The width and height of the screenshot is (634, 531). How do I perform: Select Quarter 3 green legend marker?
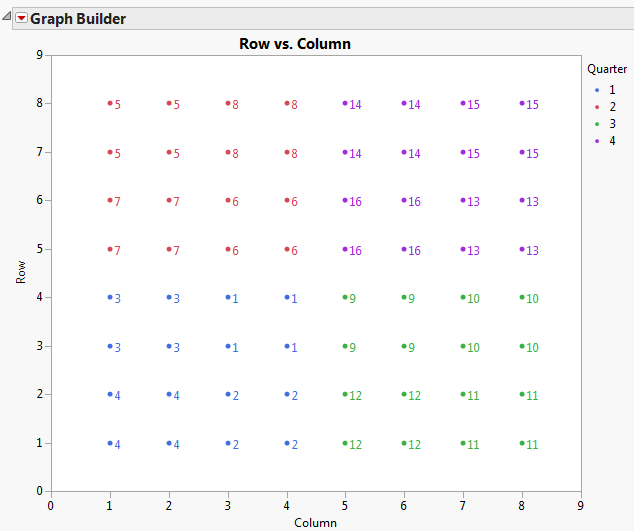(598, 123)
